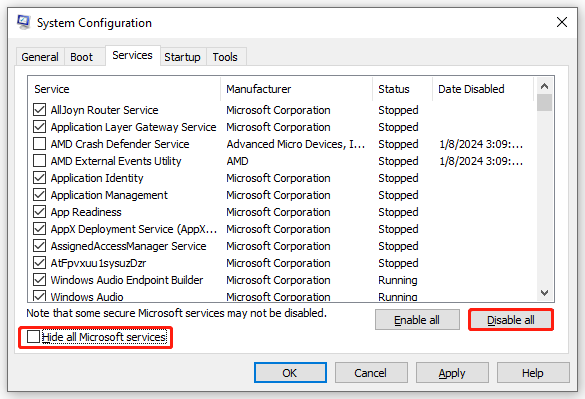Uncheck Application Layer Gateway Service checkbox
The width and height of the screenshot is (585, 399).
pyautogui.click(x=40, y=127)
